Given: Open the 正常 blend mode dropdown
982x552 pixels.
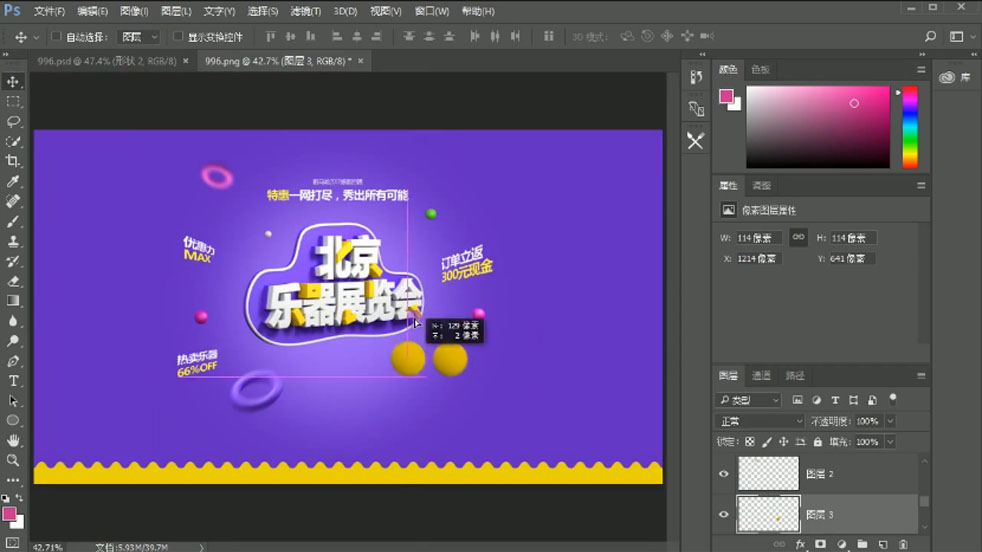Looking at the screenshot, I should pyautogui.click(x=760, y=421).
